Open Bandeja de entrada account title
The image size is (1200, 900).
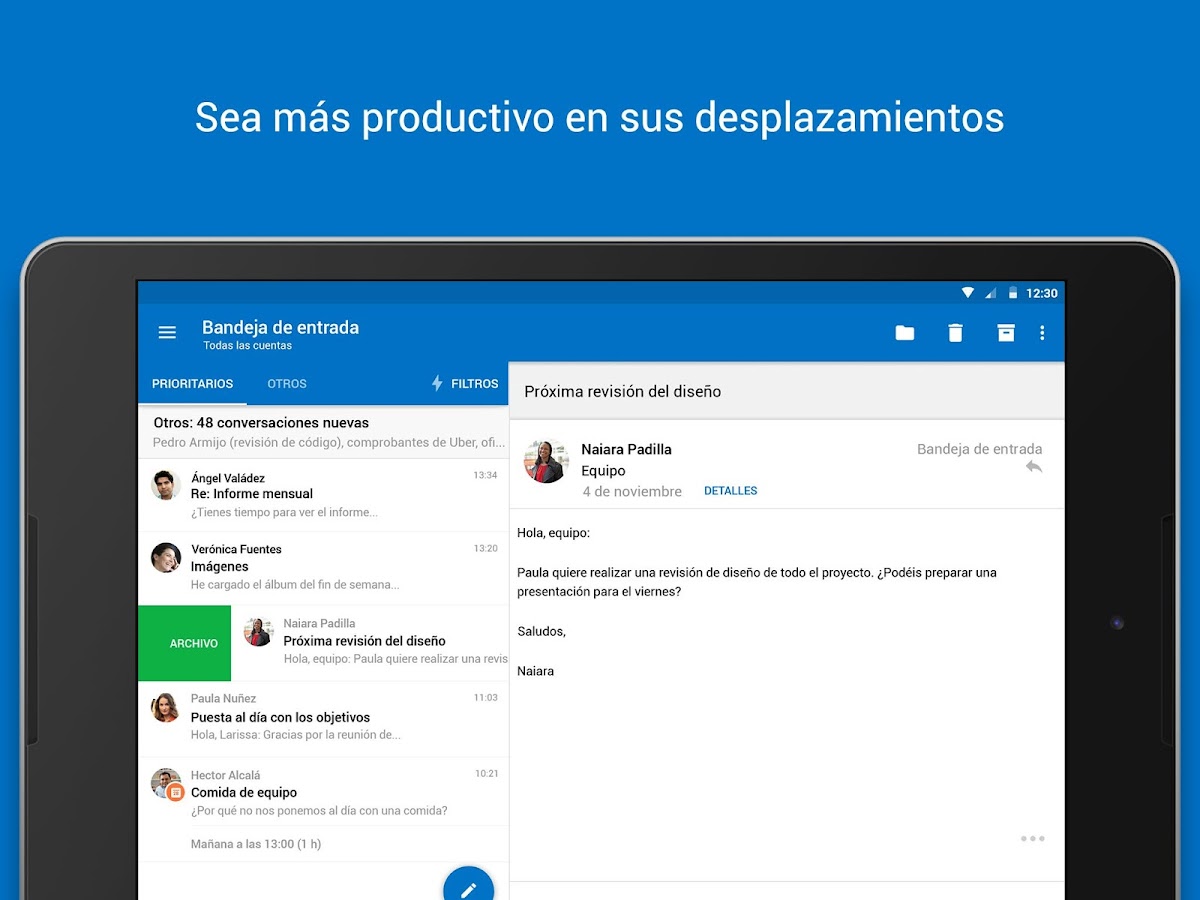280,327
